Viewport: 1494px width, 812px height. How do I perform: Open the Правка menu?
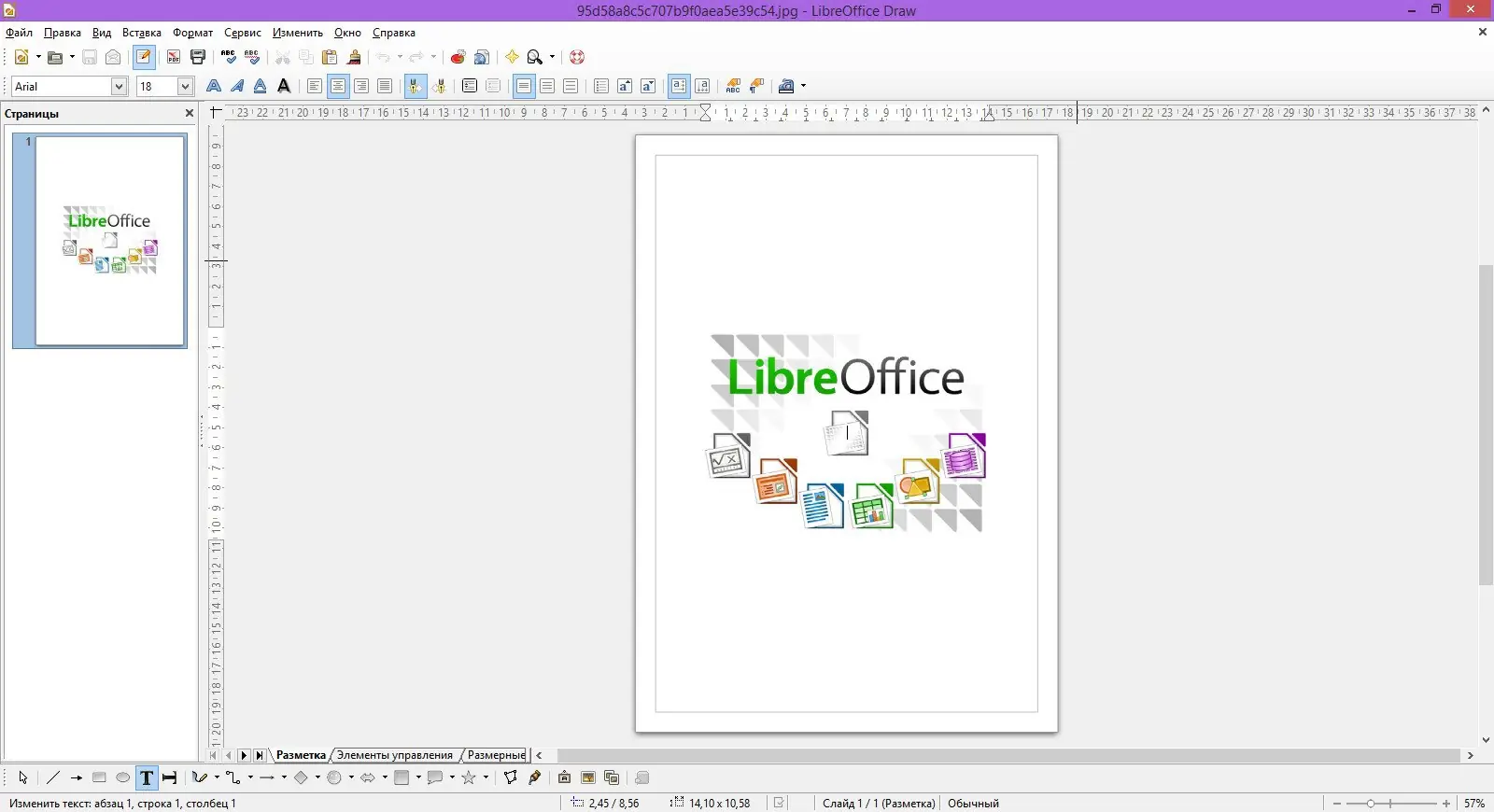(x=63, y=33)
